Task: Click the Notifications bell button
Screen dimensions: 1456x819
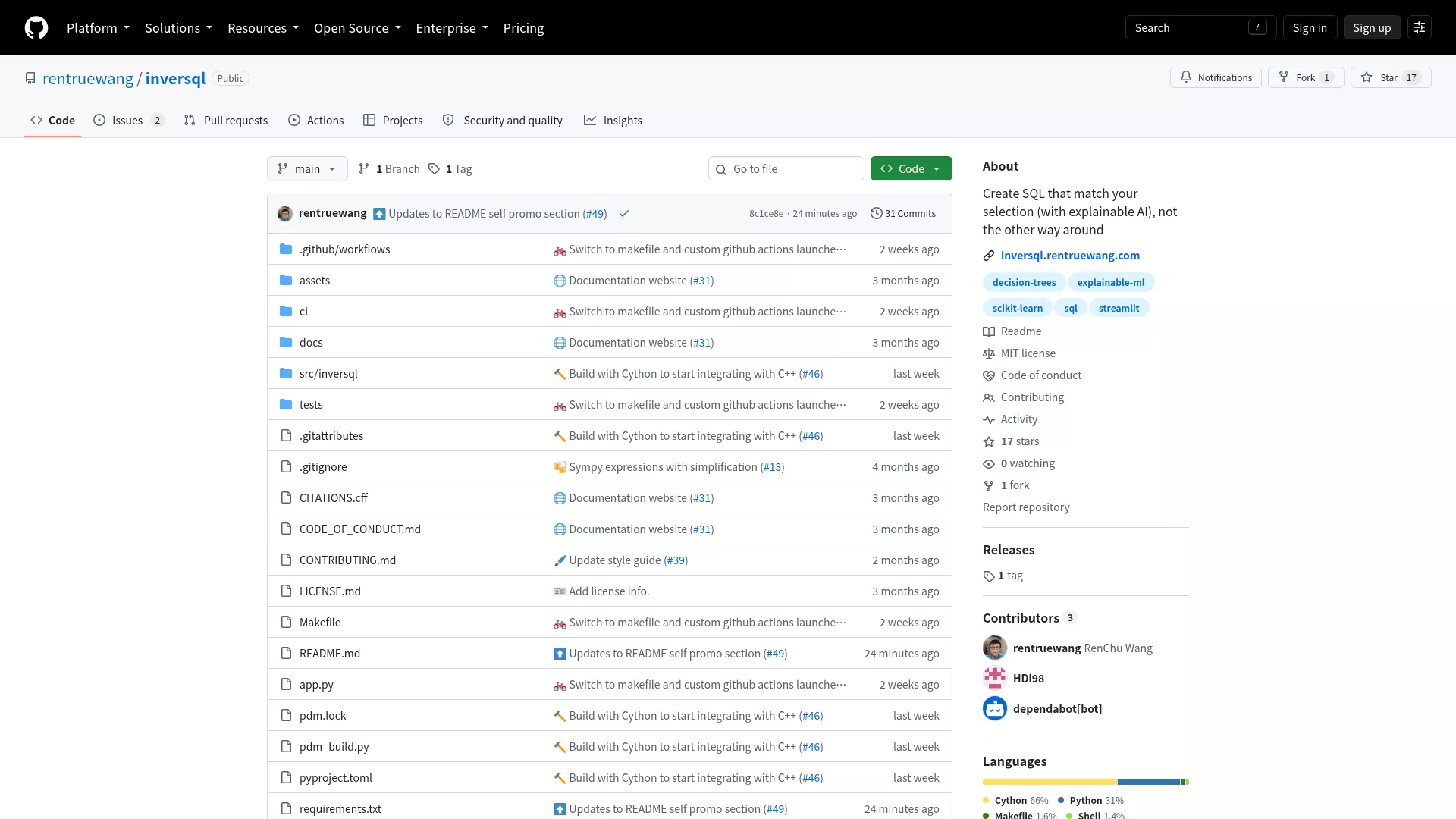Action: click(x=1216, y=77)
